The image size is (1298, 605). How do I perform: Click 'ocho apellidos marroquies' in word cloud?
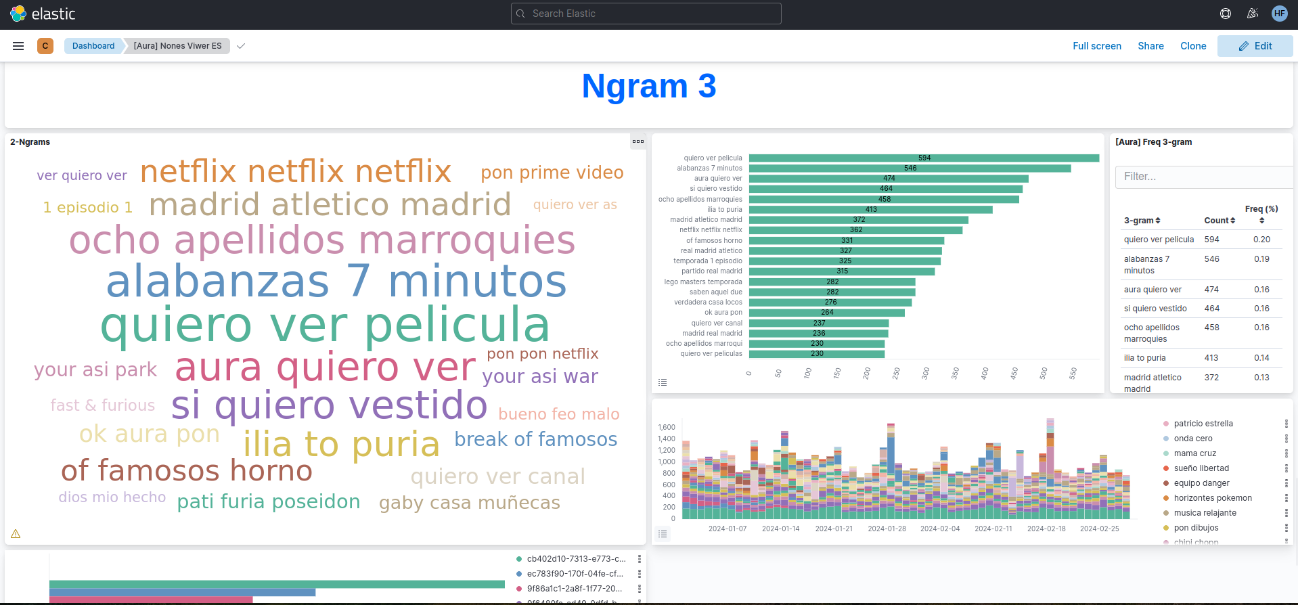(322, 241)
